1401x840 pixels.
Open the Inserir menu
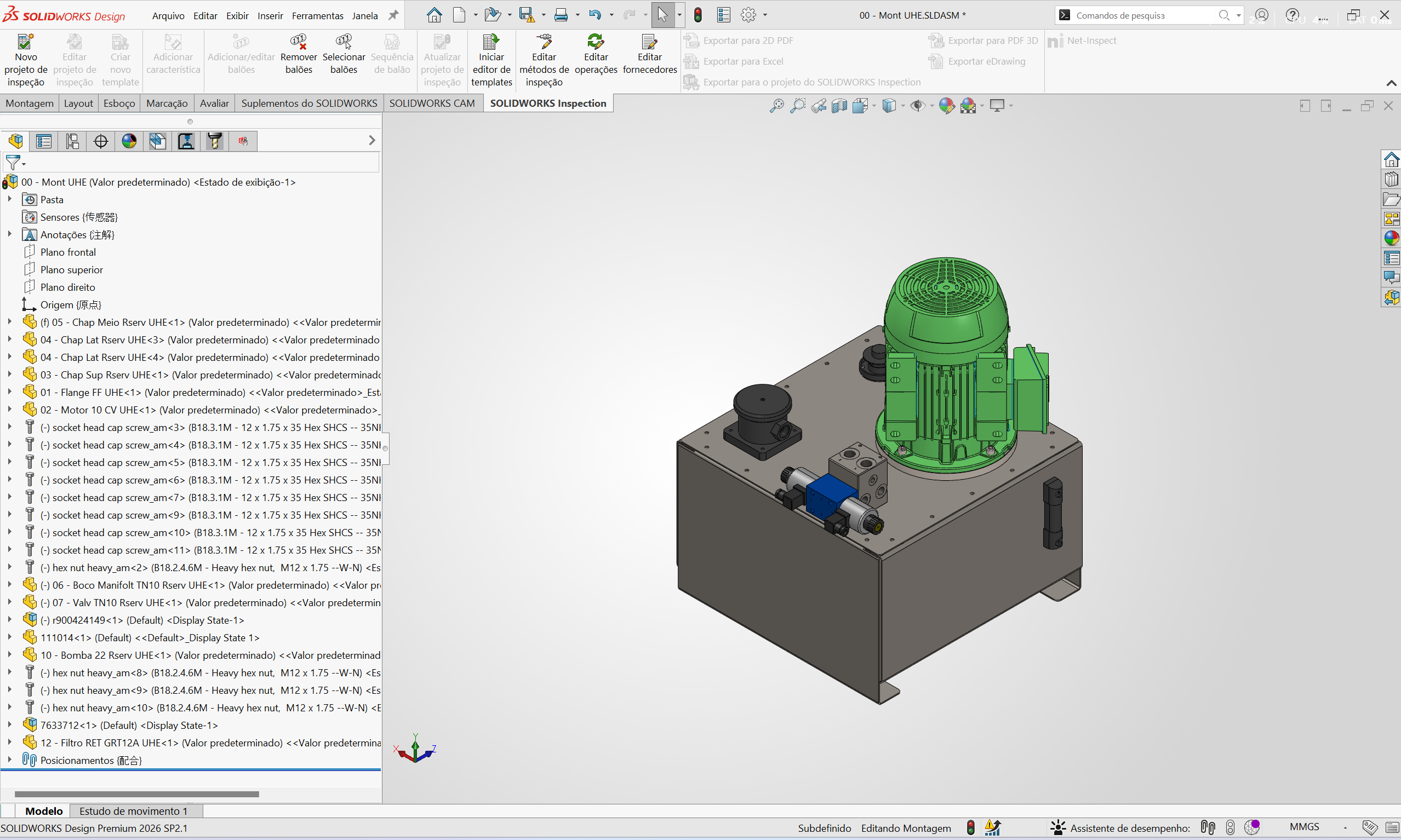tap(270, 16)
